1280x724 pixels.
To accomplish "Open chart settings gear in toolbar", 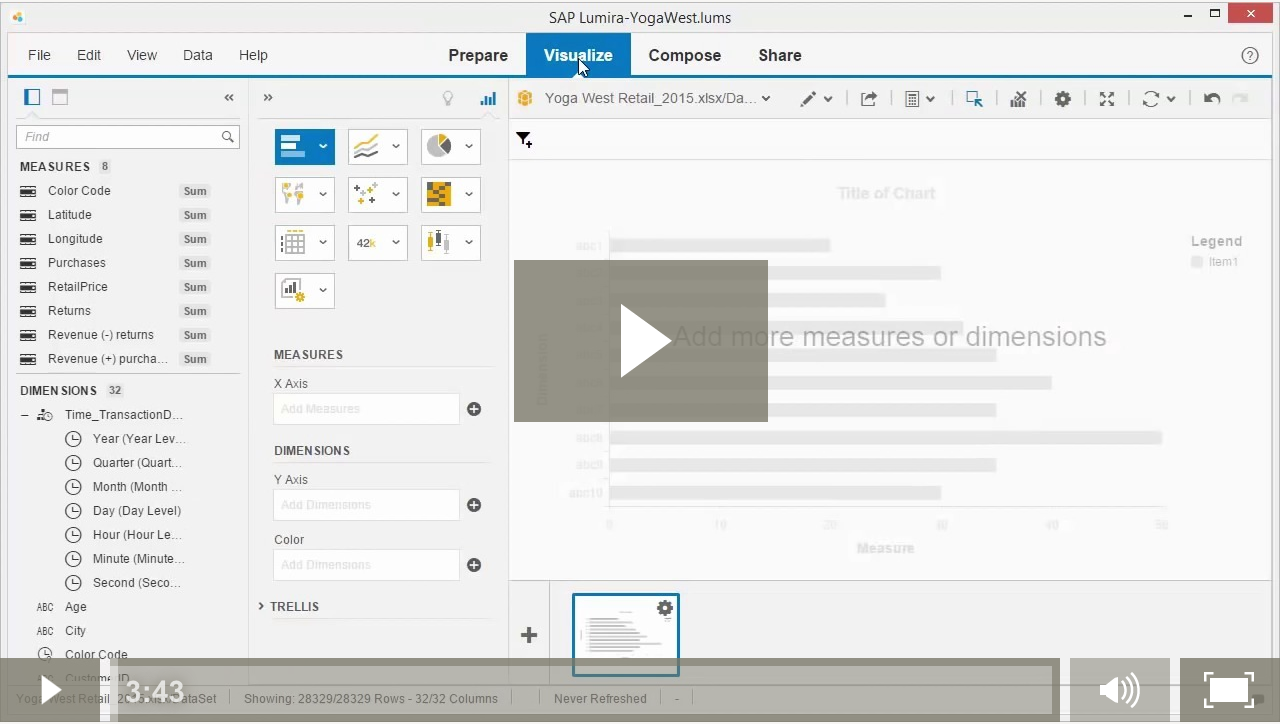I will tap(1062, 99).
